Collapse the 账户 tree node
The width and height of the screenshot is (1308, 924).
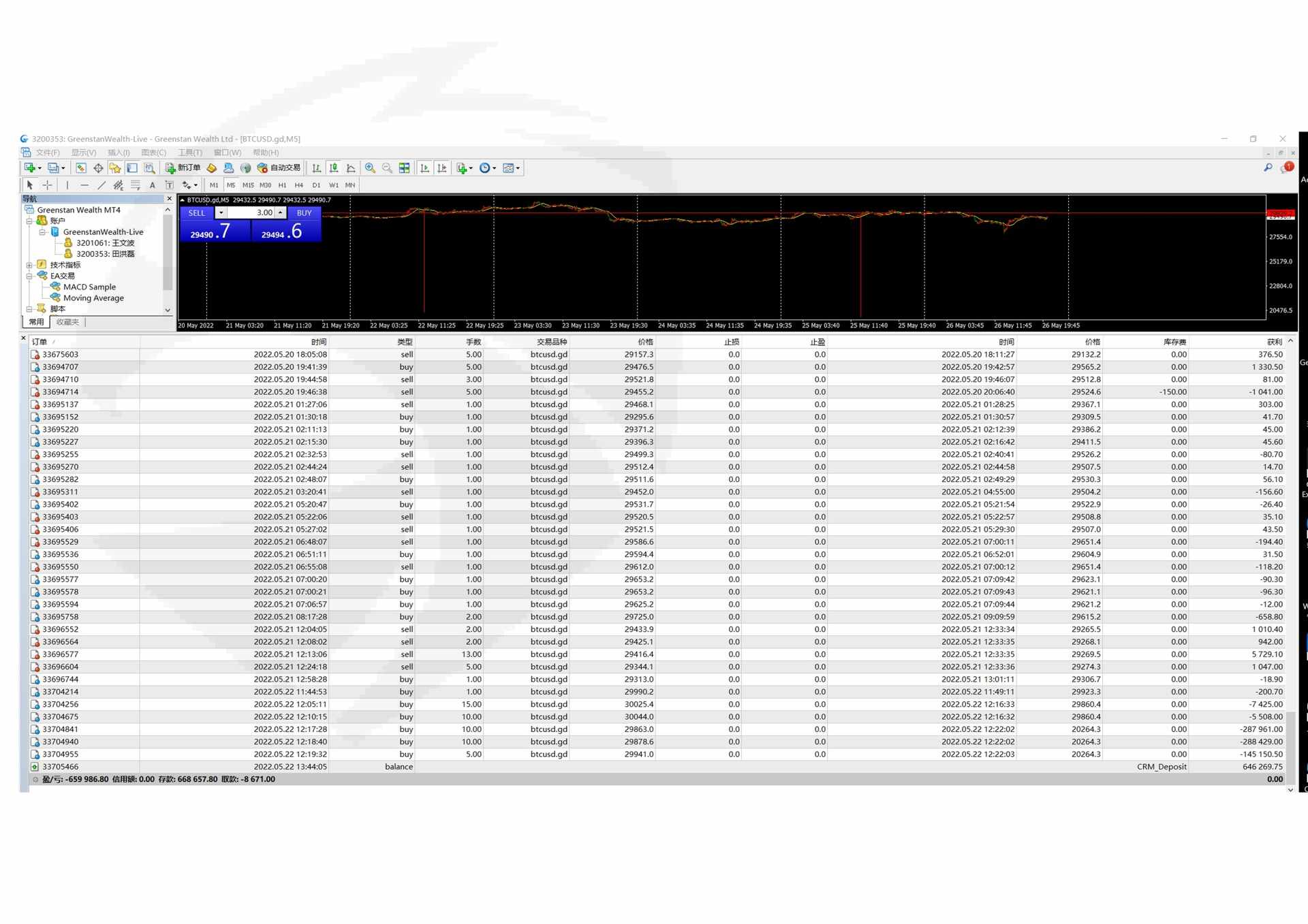(29, 221)
